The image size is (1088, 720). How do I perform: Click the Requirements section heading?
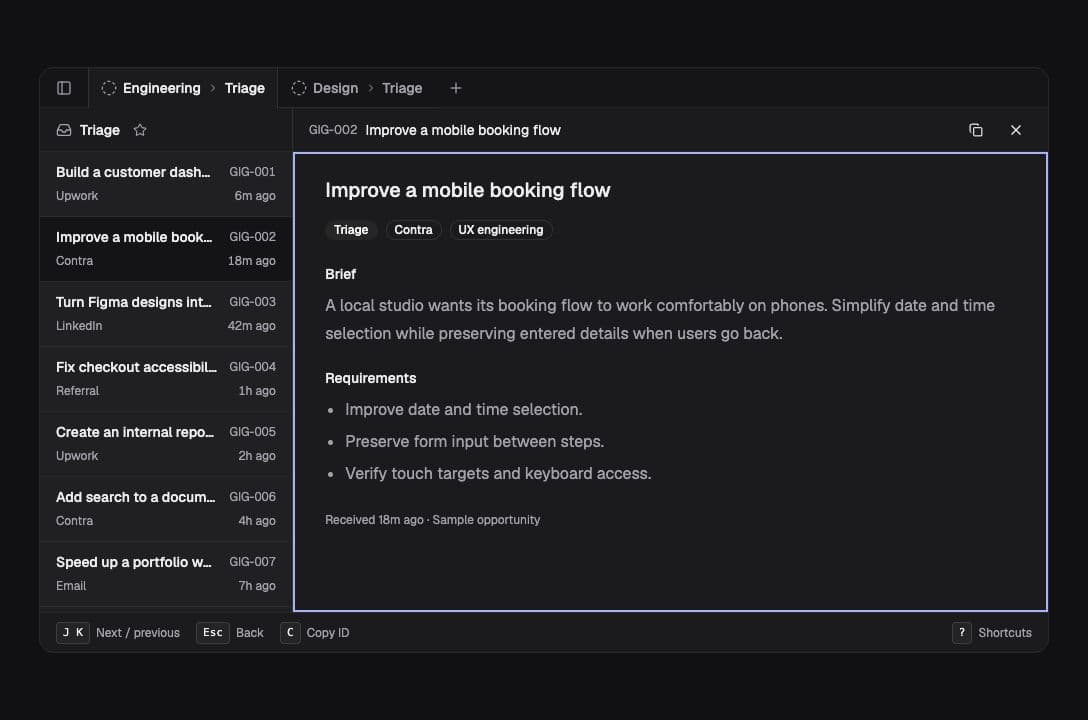(371, 378)
